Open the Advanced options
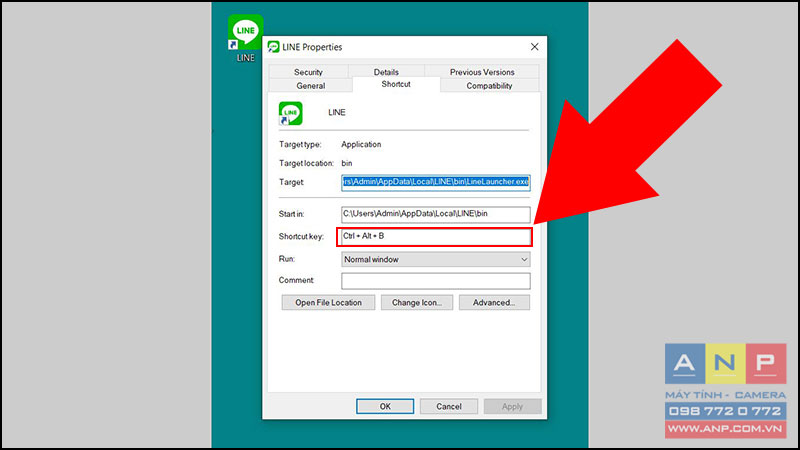800x450 pixels. click(494, 303)
